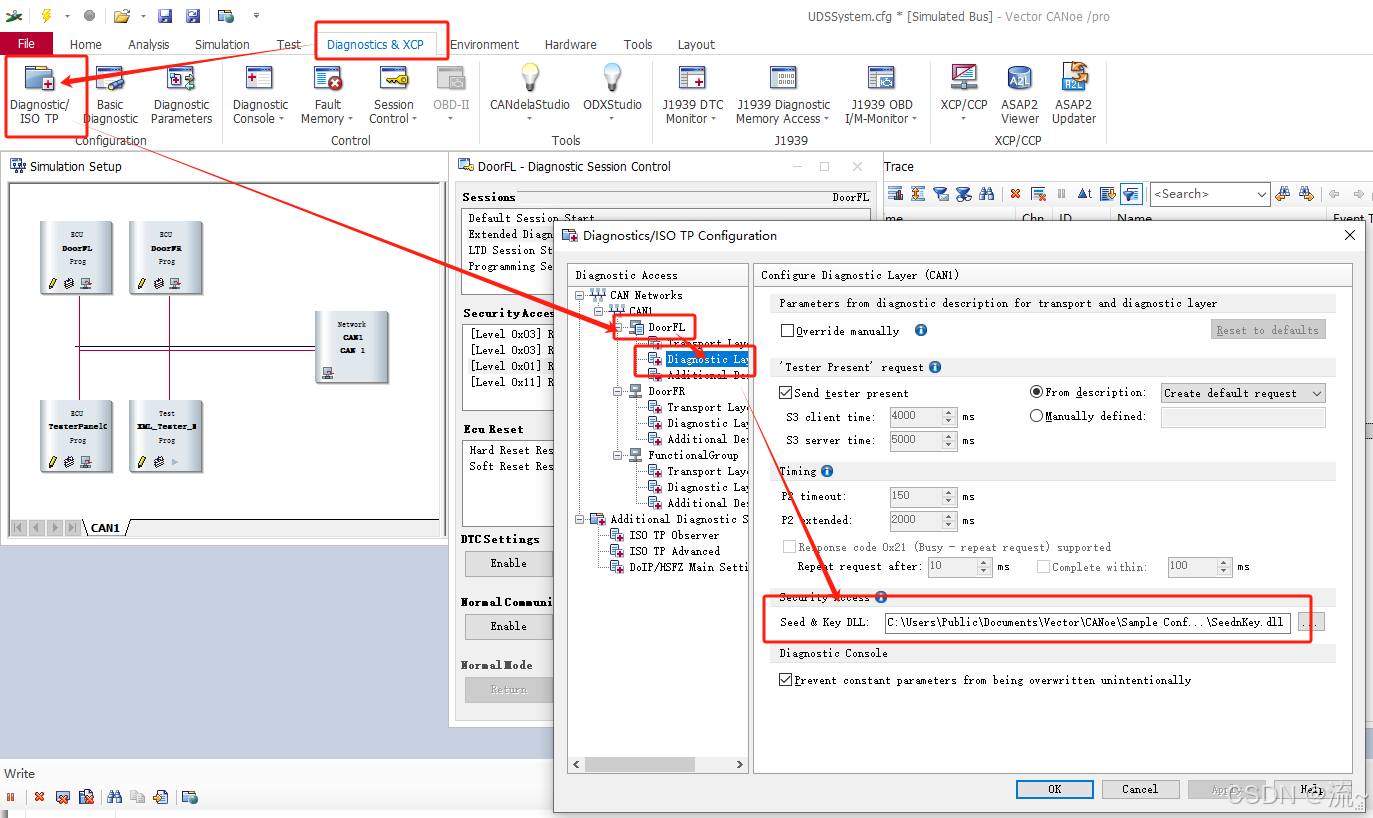Click the red X delete icon in Trace toolbar
The width and height of the screenshot is (1373, 818).
[x=1016, y=194]
